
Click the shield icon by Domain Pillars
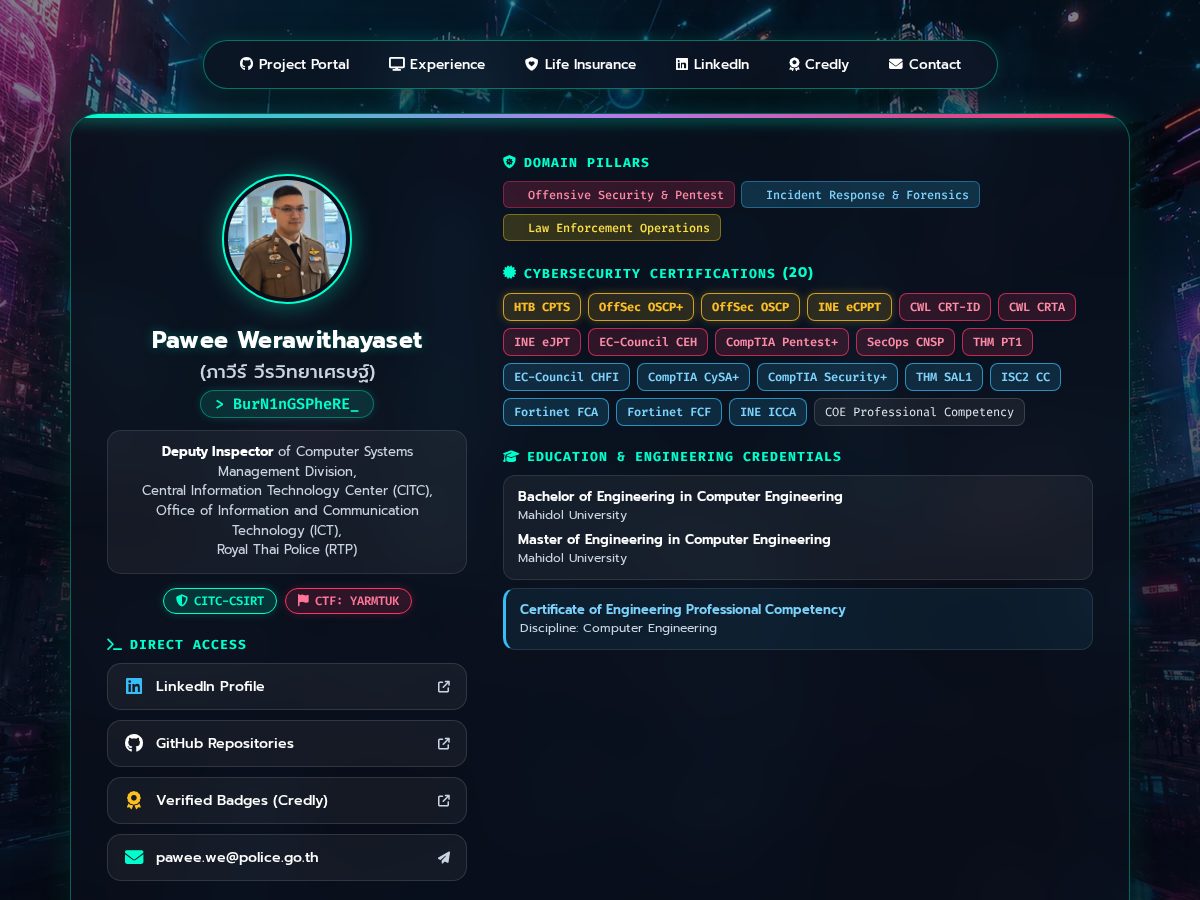(510, 162)
